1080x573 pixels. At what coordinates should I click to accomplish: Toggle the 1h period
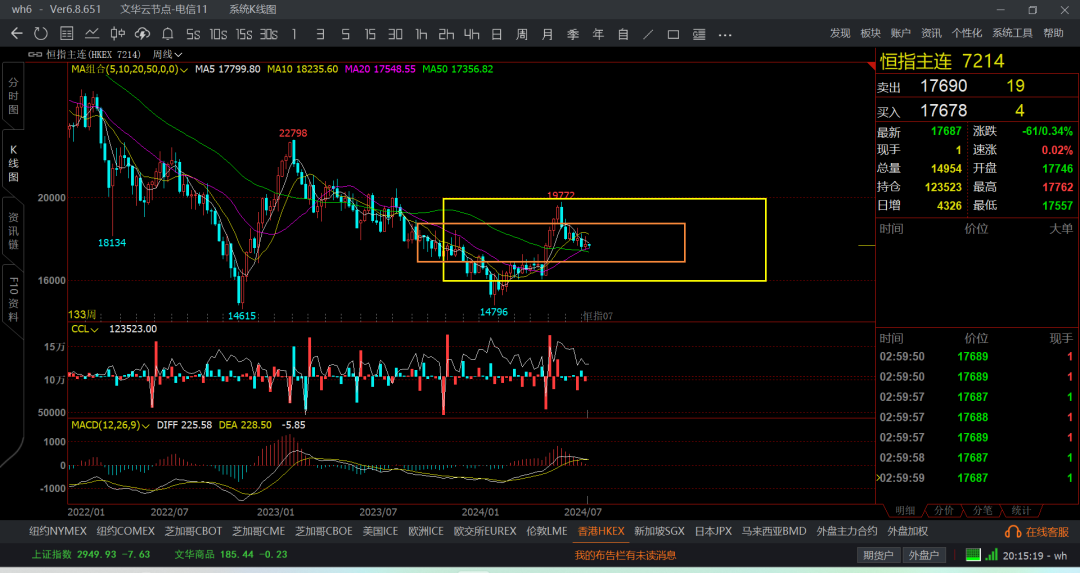point(421,34)
